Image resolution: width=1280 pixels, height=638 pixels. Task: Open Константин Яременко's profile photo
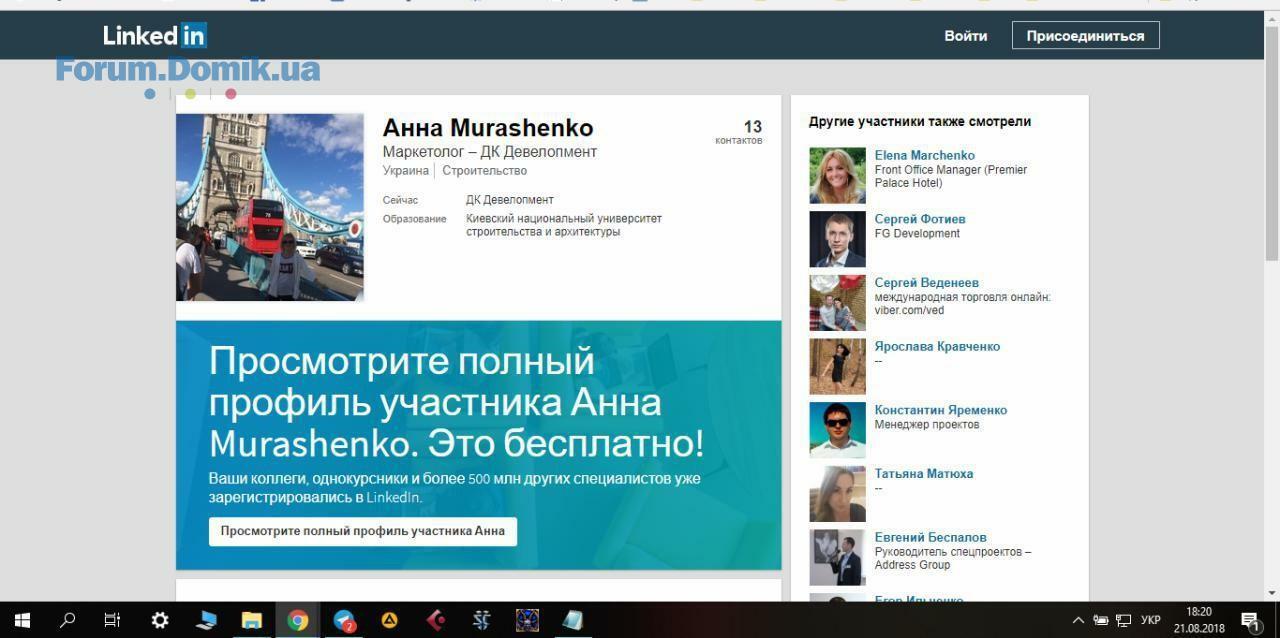pyautogui.click(x=837, y=430)
